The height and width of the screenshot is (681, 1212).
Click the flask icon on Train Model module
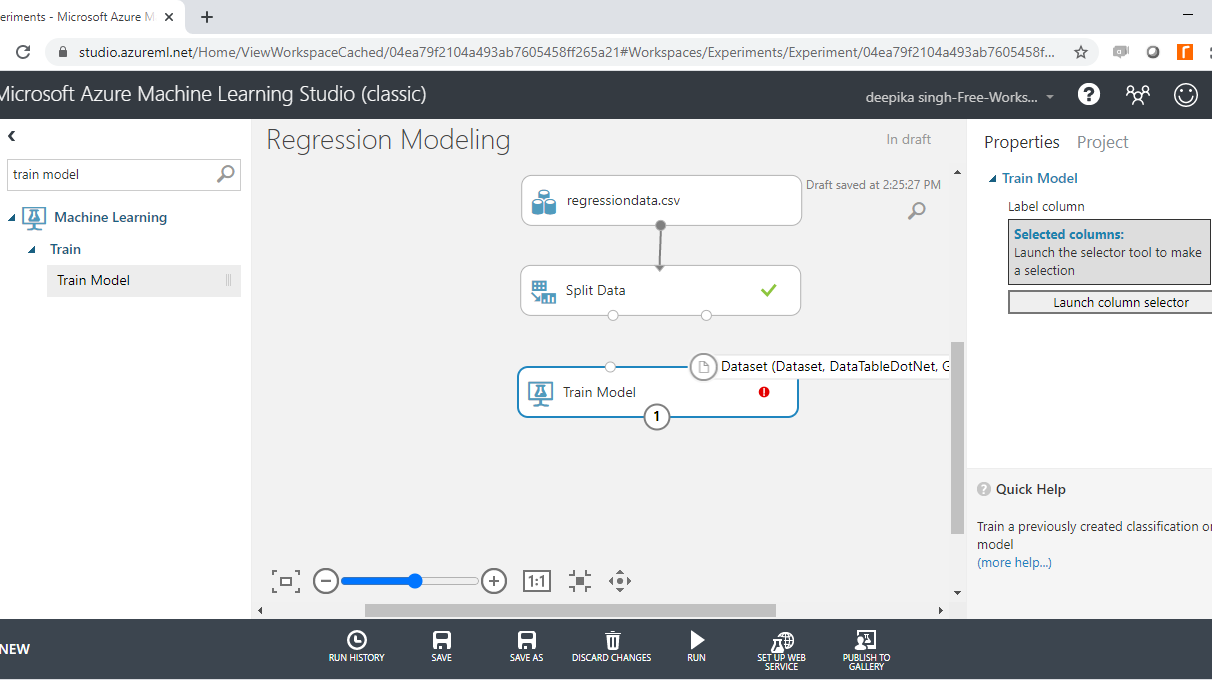541,393
